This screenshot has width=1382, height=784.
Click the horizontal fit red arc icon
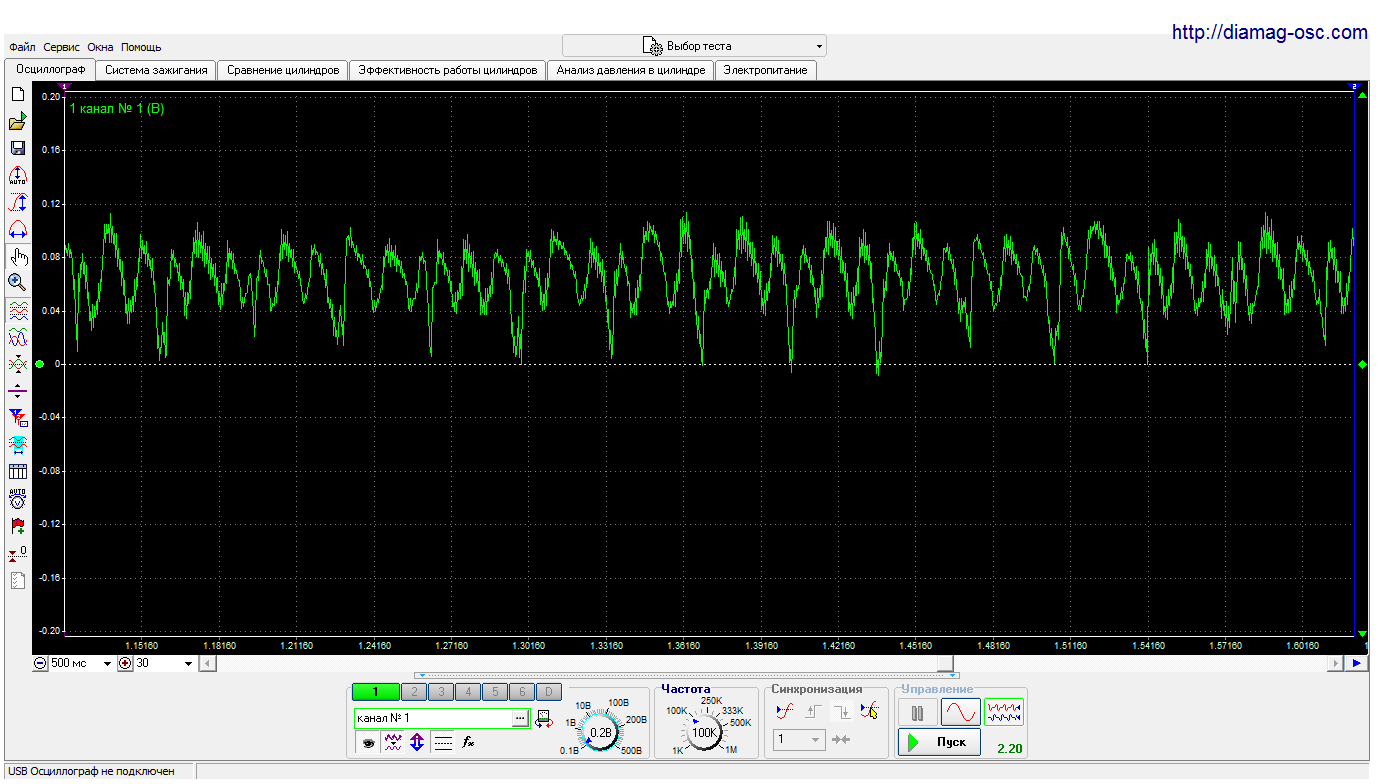click(17, 229)
